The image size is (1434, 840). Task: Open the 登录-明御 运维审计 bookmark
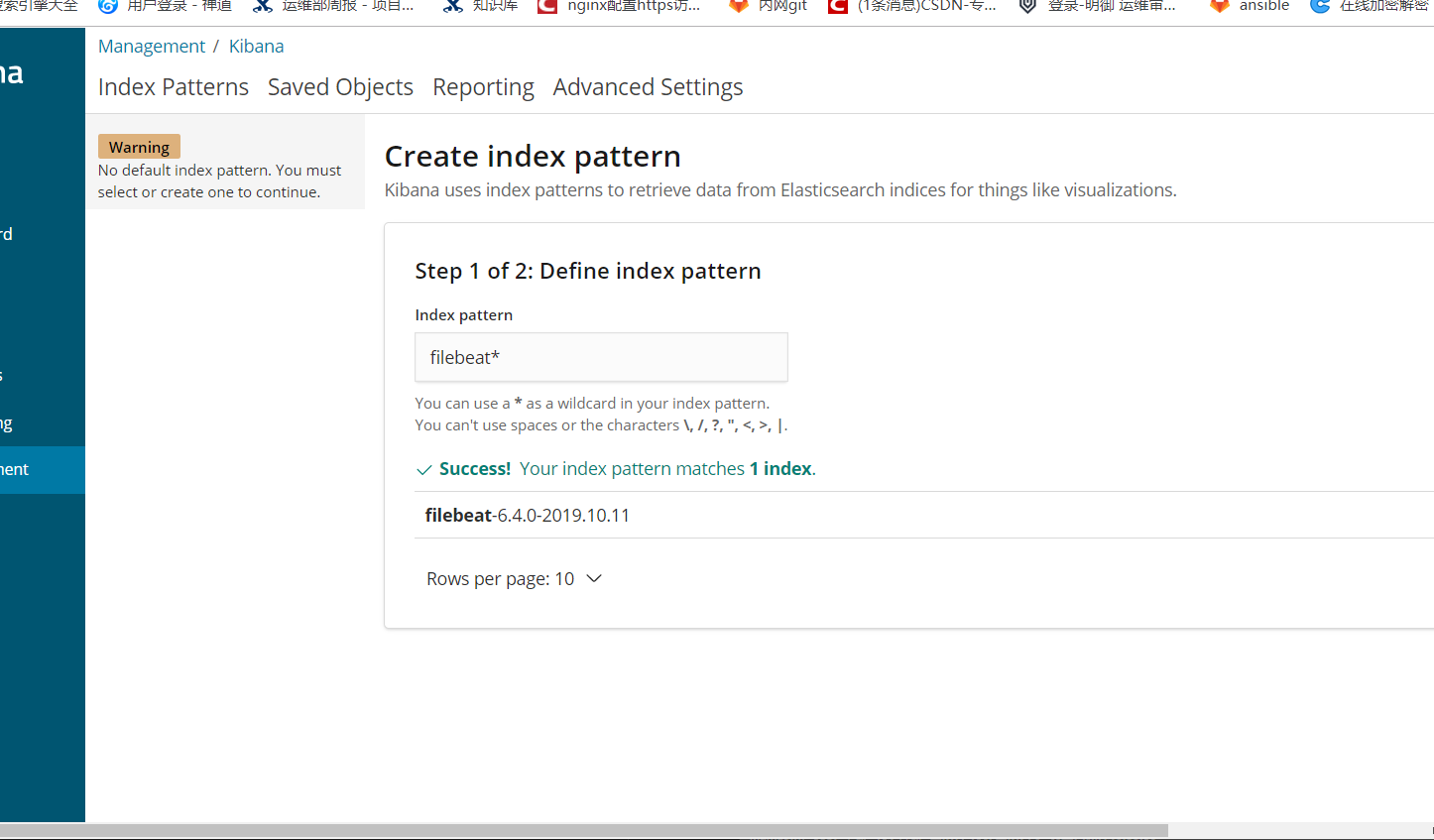pos(1099,6)
